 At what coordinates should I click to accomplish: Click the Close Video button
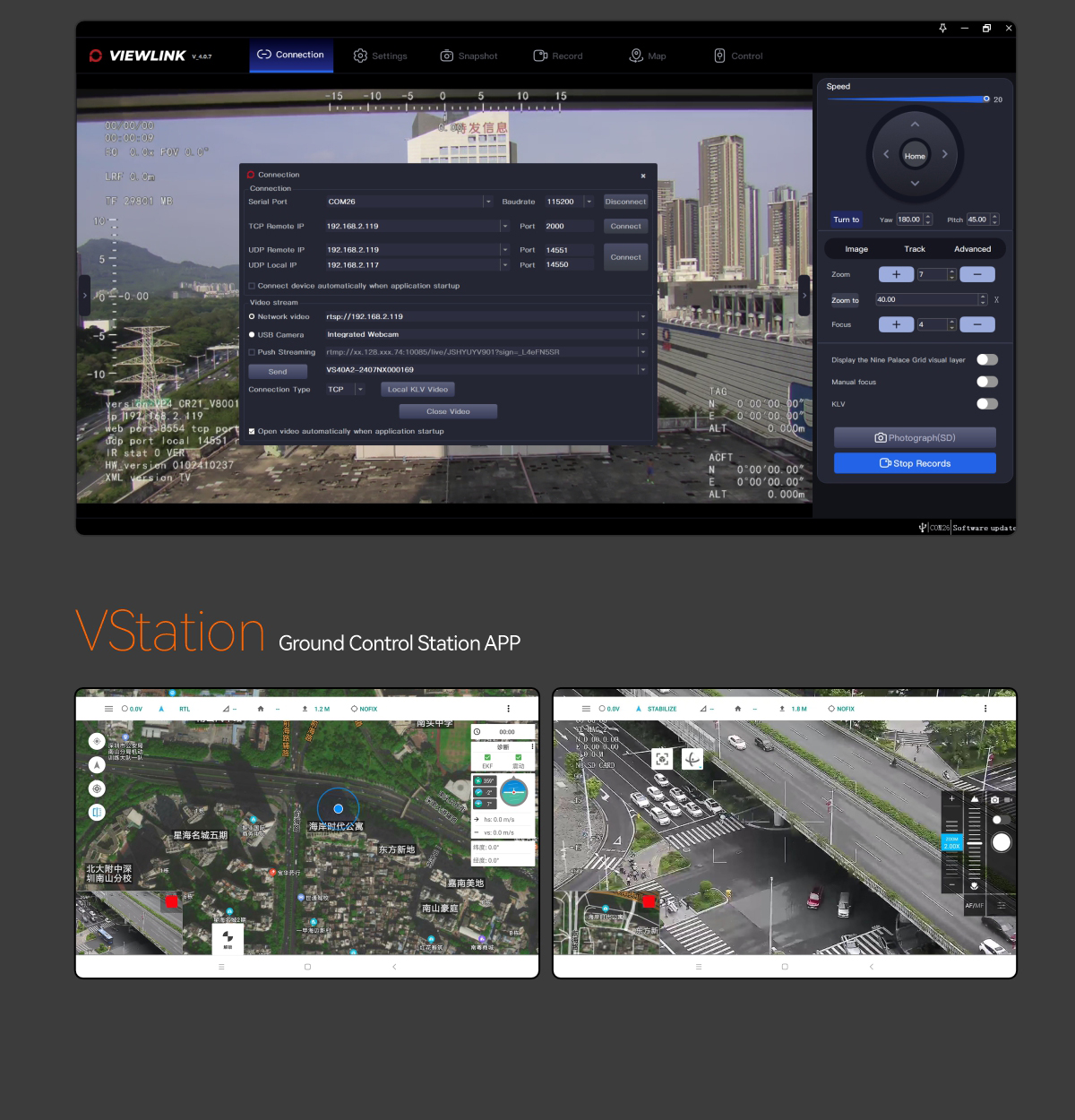coord(448,411)
